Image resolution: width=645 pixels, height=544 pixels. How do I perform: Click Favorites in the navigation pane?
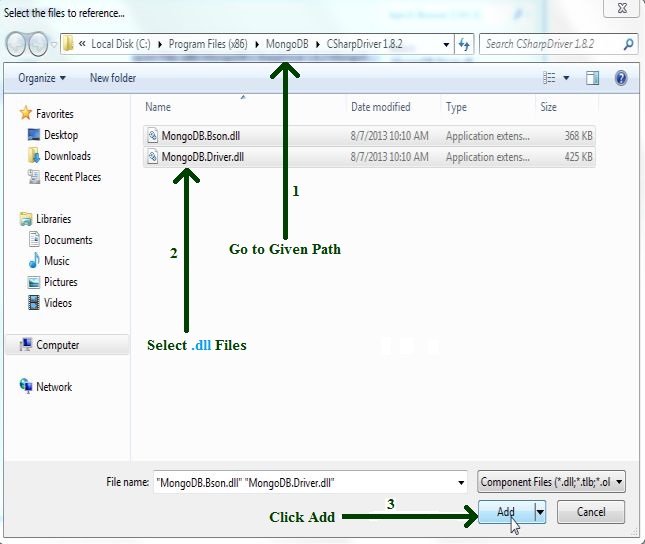[x=54, y=114]
